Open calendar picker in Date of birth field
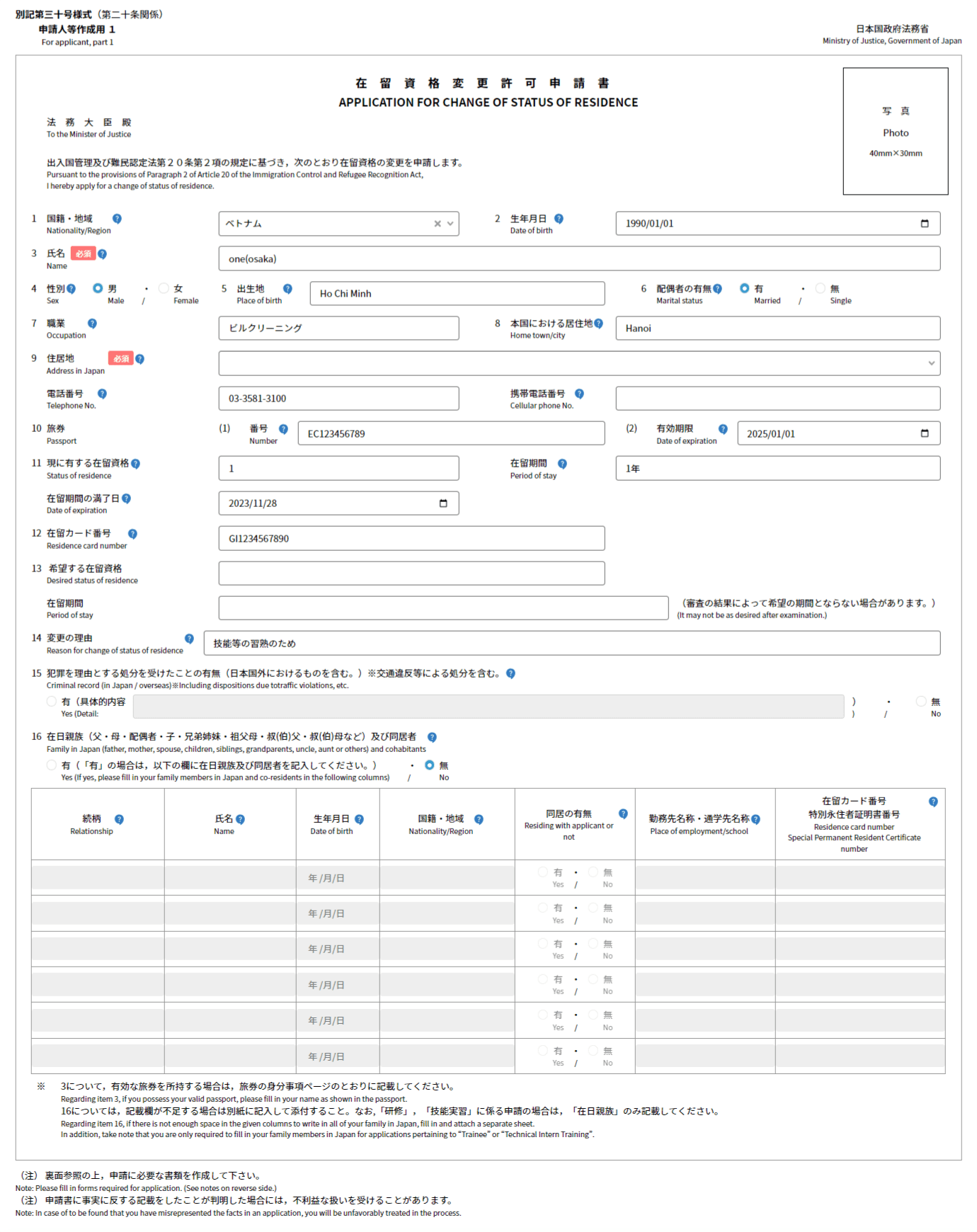 pos(924,224)
